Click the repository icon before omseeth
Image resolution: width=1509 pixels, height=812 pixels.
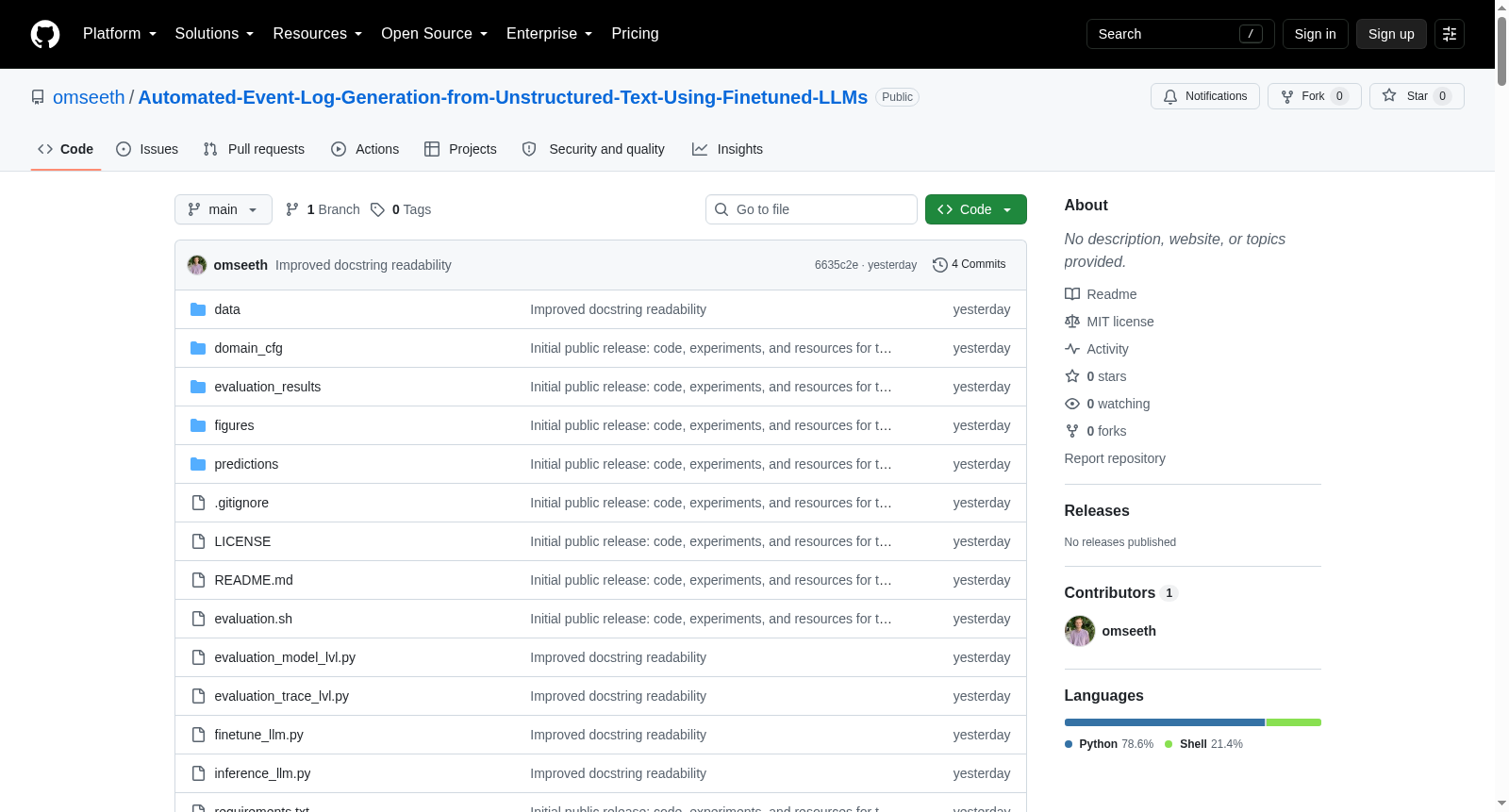[x=38, y=97]
